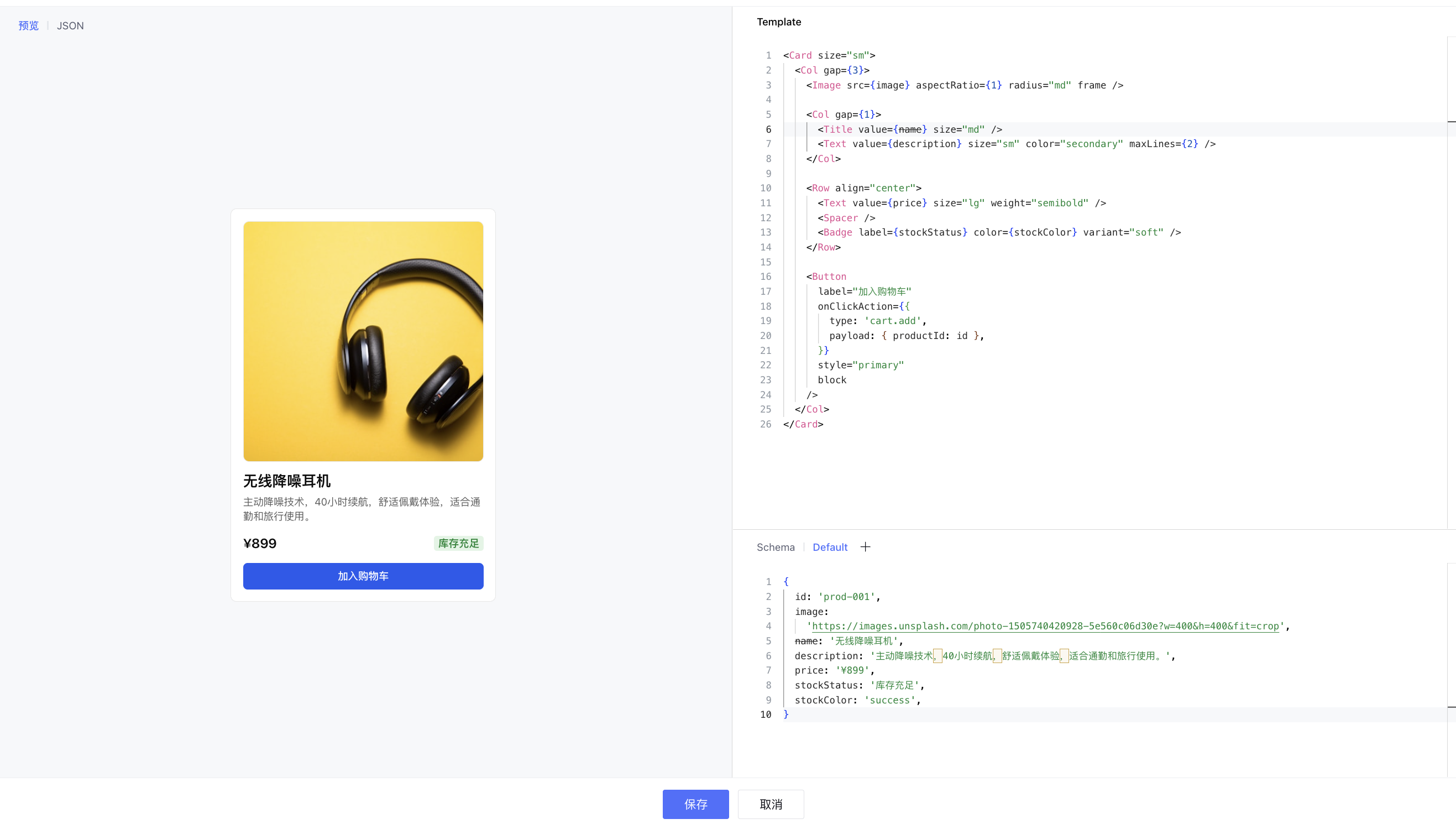Viewport: 1456px width, 824px height.
Task: Click the stockColor 'success' value
Action: point(889,700)
